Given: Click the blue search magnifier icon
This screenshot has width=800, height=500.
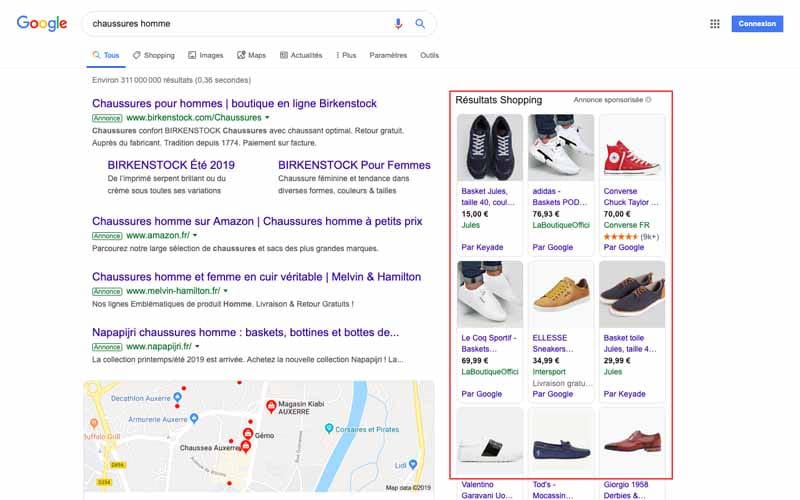Looking at the screenshot, I should point(420,23).
